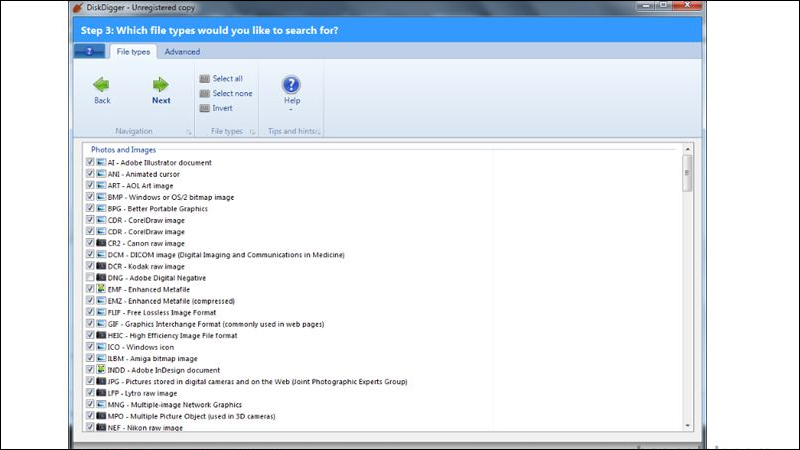Image resolution: width=800 pixels, height=450 pixels.
Task: Select 'ILBM - Amiga bitmap image' row
Action: click(x=153, y=358)
